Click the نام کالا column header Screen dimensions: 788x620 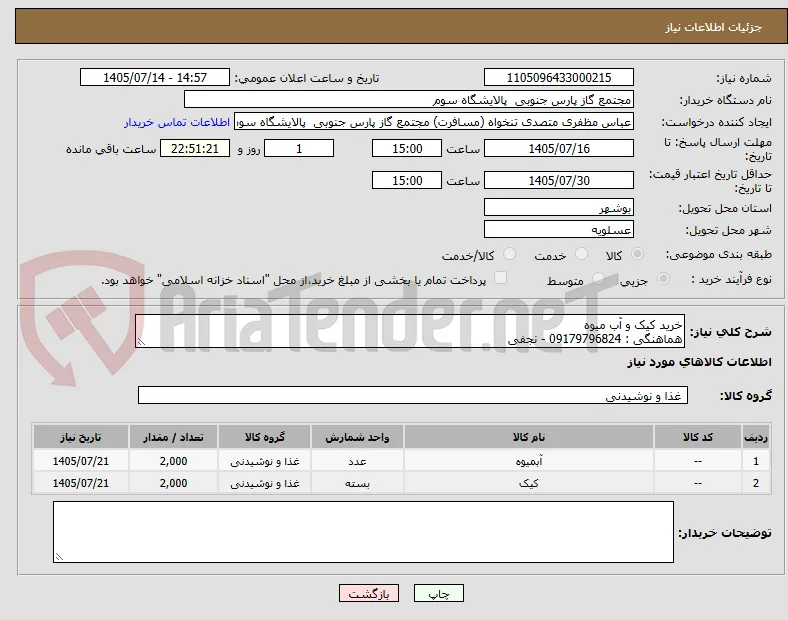click(529, 437)
